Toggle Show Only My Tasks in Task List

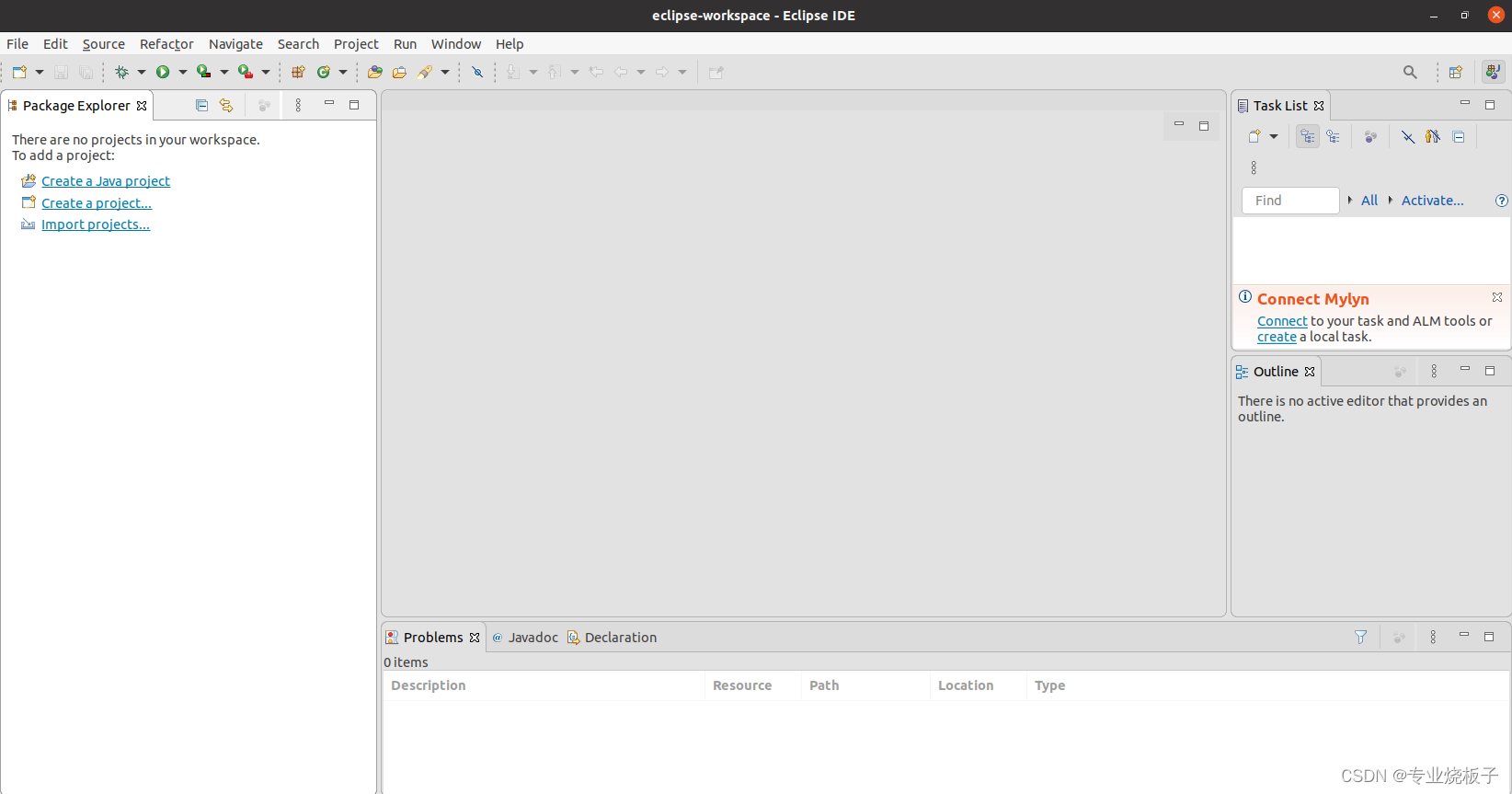click(x=1433, y=137)
